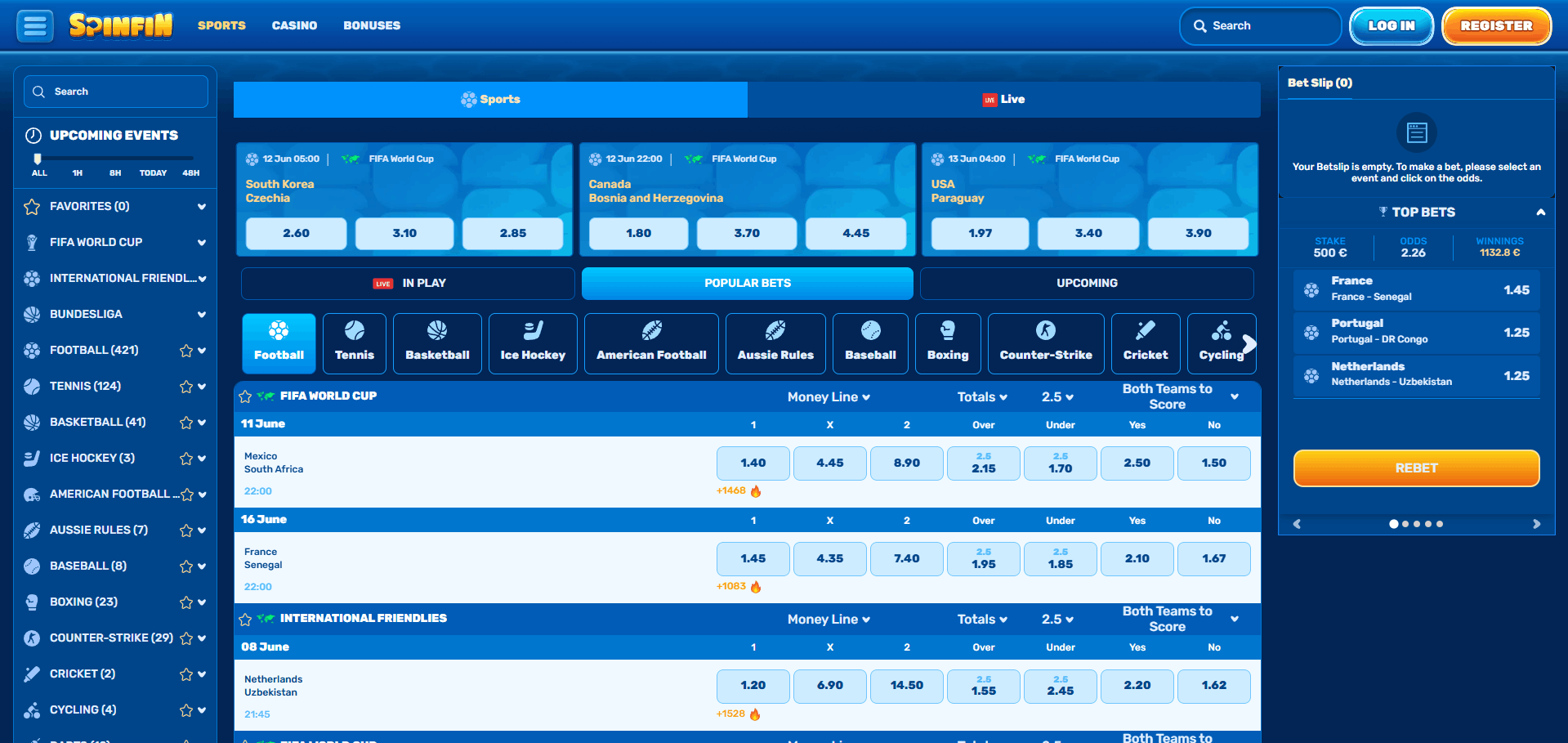Open Money Line dropdown for FIFA World Cup
Viewport: 1568px width, 743px height.
pyautogui.click(x=829, y=397)
